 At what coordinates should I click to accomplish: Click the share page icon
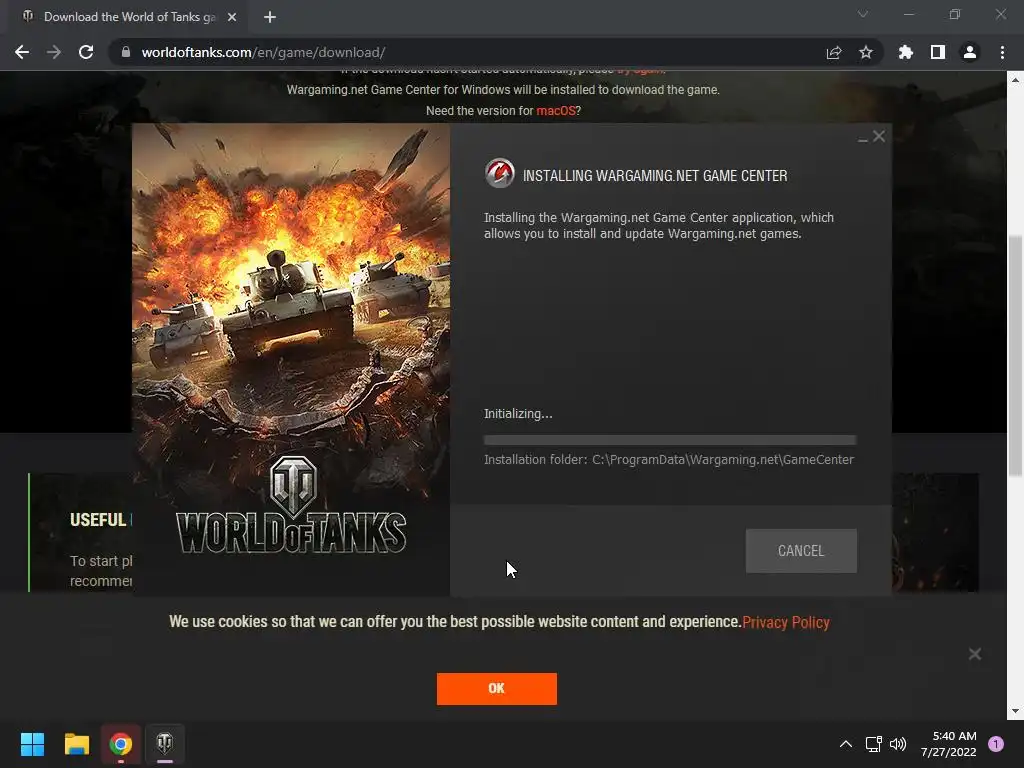[x=834, y=52]
